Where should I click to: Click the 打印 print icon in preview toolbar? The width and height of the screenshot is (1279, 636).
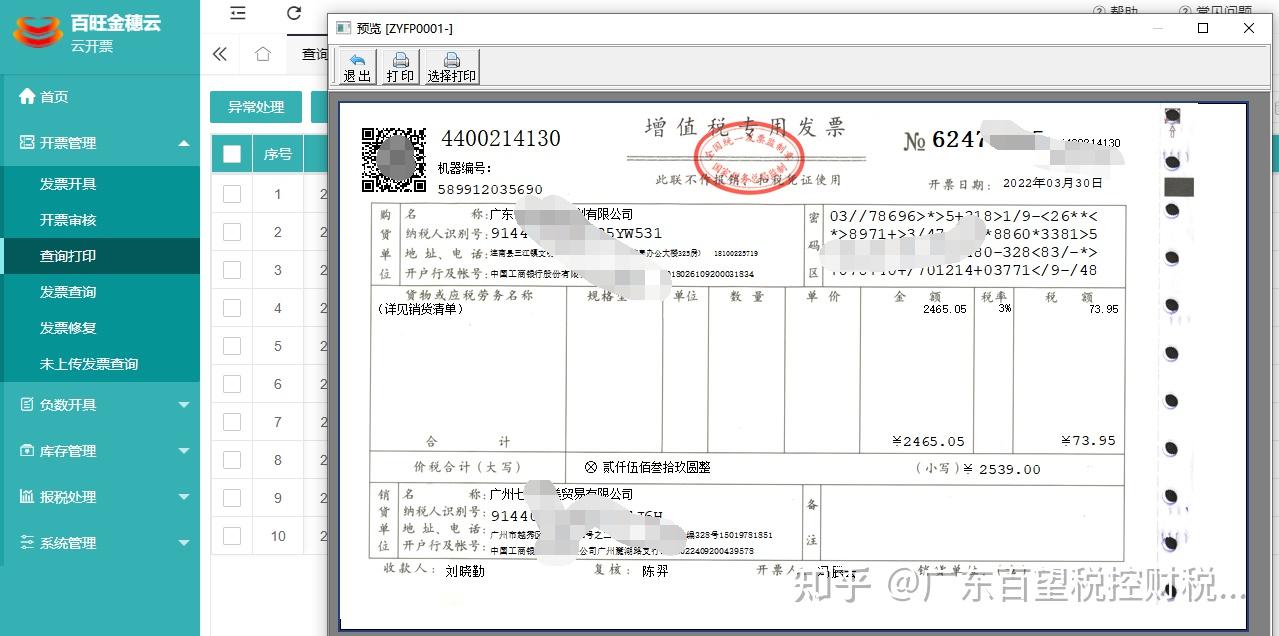pyautogui.click(x=400, y=67)
